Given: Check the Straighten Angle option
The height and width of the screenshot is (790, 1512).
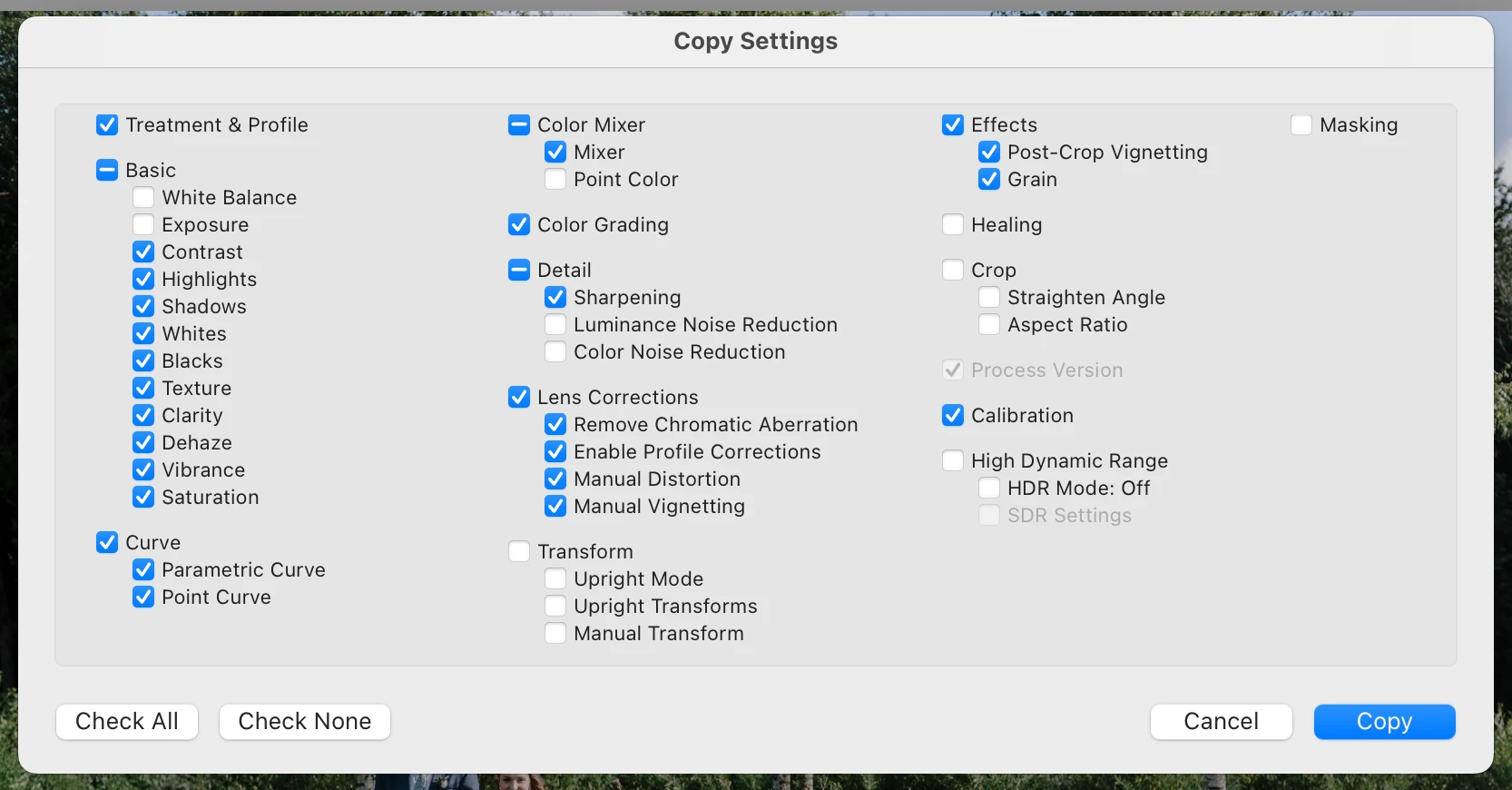Looking at the screenshot, I should pyautogui.click(x=989, y=298).
